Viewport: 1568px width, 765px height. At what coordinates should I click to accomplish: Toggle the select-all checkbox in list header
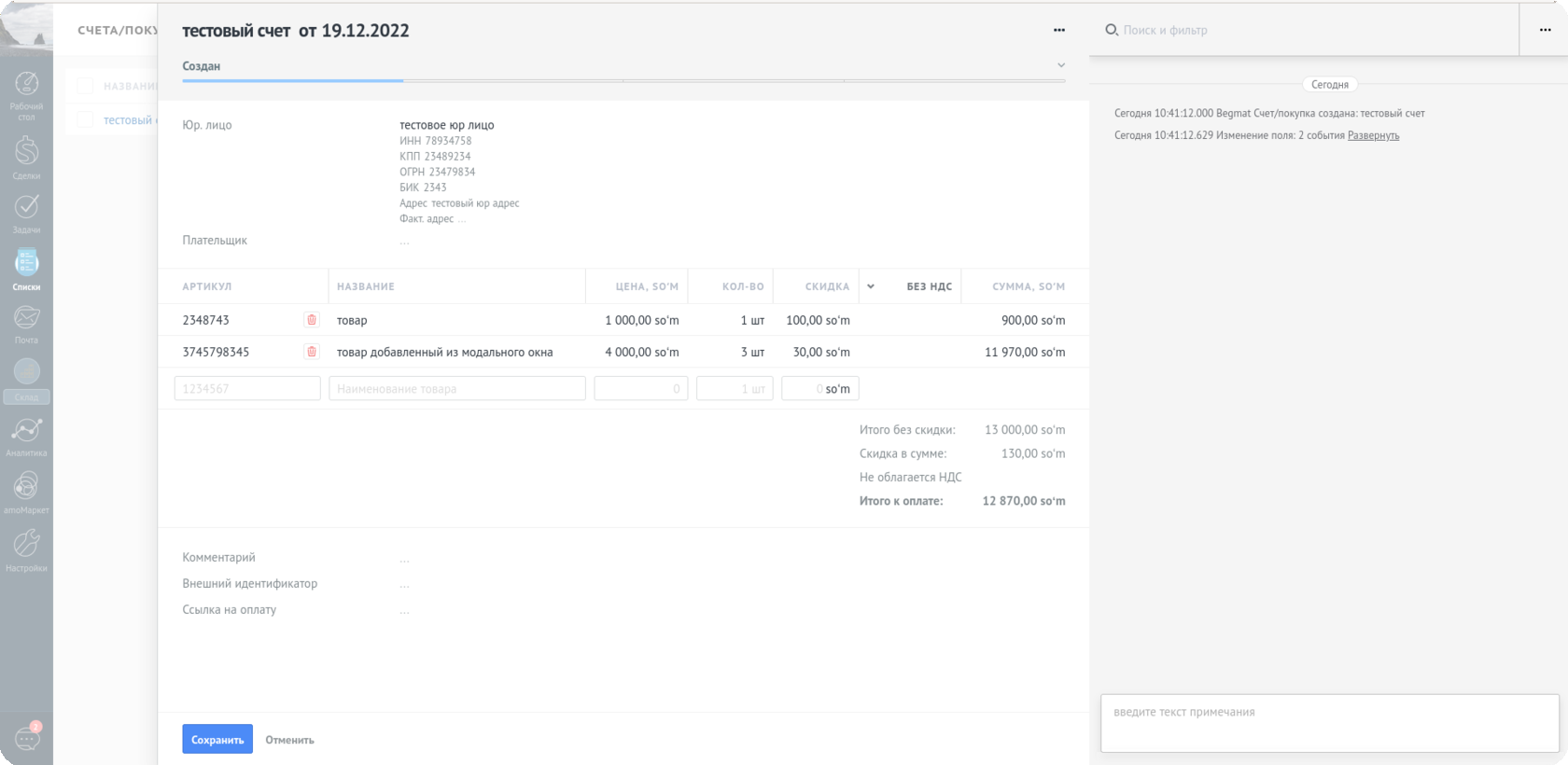coord(85,86)
